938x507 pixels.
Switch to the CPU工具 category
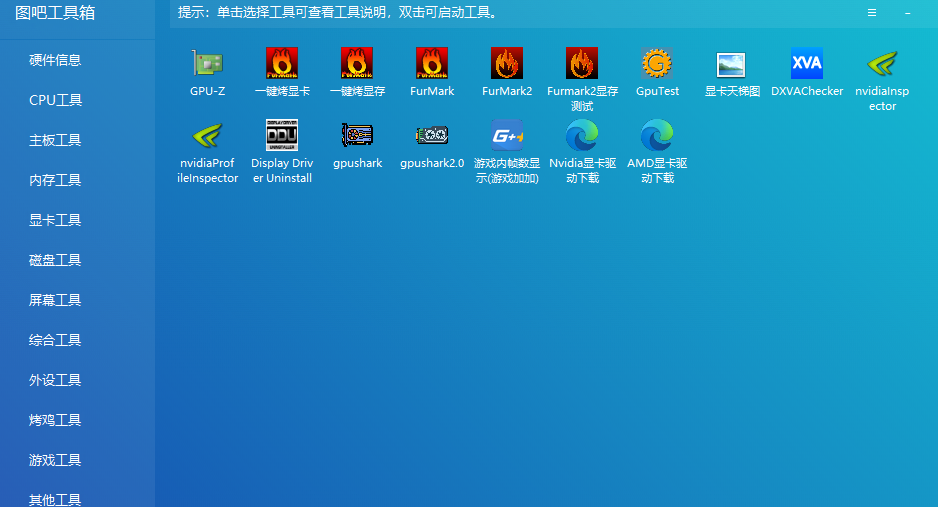[x=55, y=100]
